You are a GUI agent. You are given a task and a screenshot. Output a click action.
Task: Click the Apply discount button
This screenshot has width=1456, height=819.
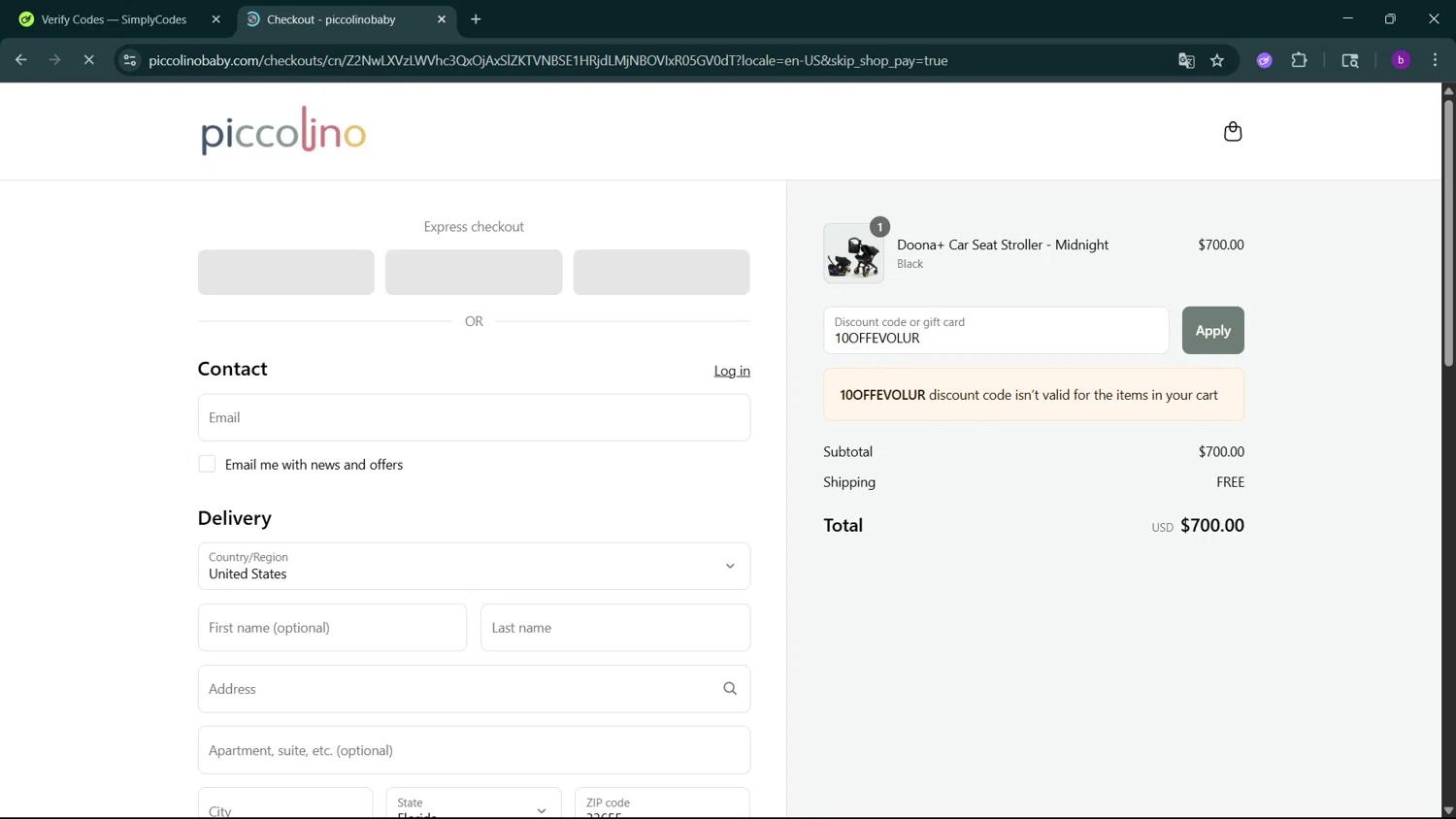(x=1212, y=330)
